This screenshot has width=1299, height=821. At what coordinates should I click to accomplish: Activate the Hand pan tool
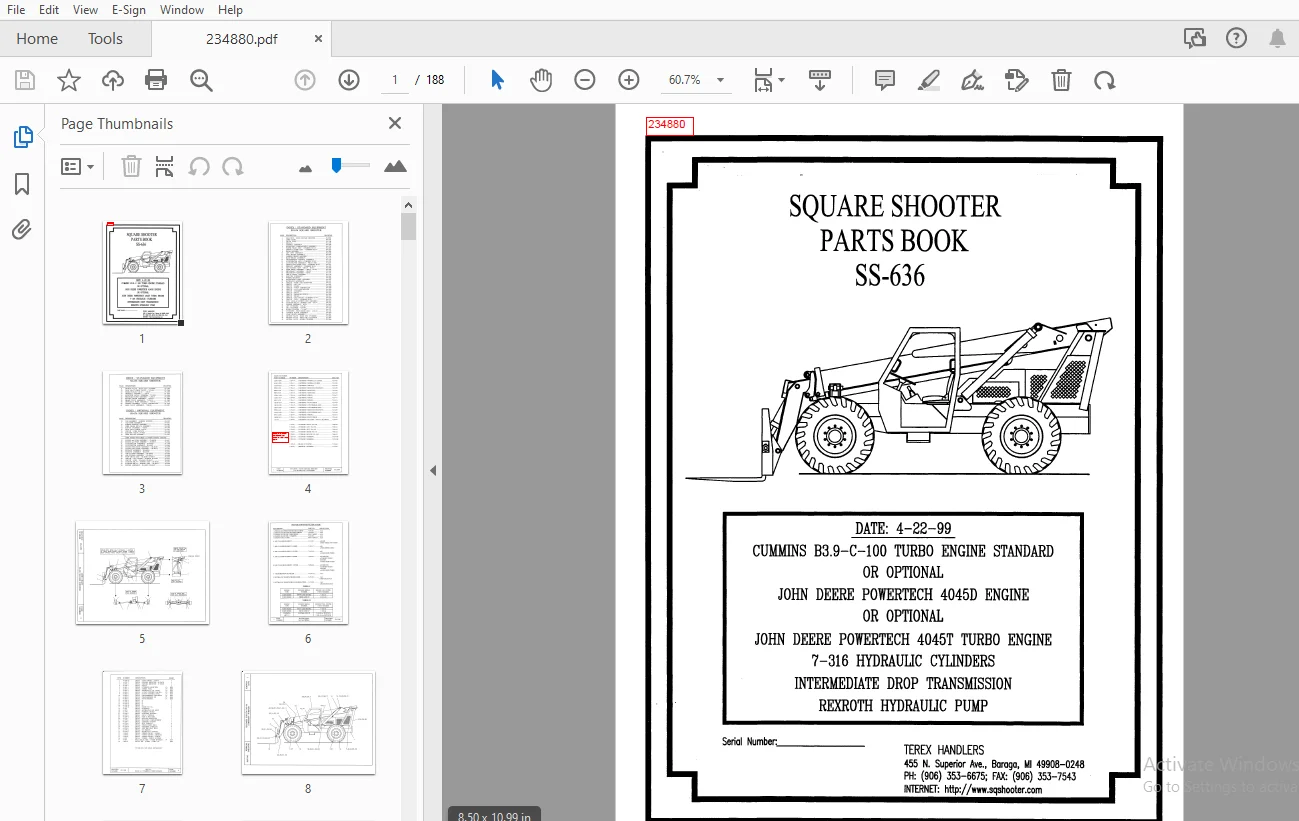tap(541, 80)
